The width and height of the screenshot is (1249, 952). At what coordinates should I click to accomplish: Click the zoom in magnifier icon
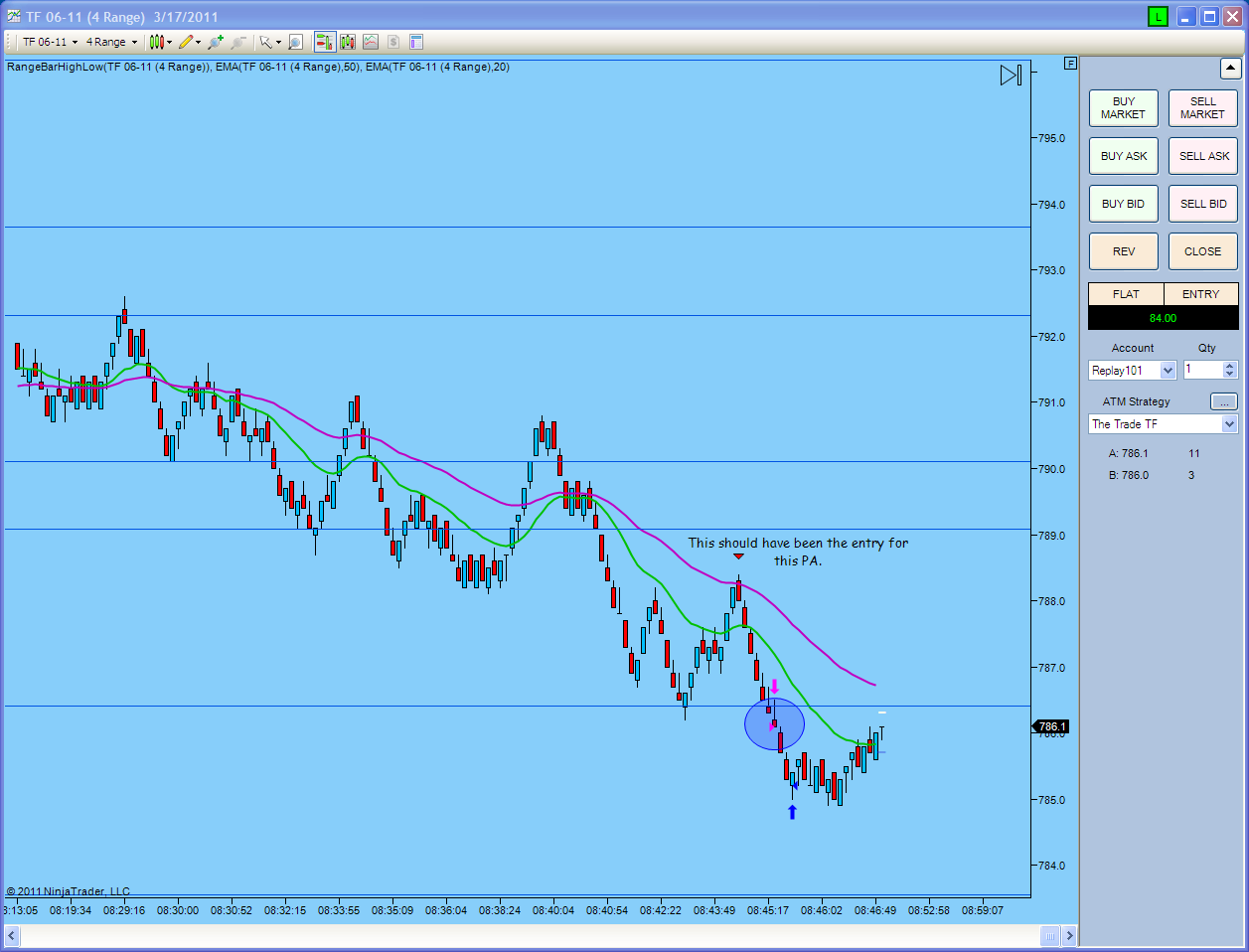pyautogui.click(x=216, y=42)
